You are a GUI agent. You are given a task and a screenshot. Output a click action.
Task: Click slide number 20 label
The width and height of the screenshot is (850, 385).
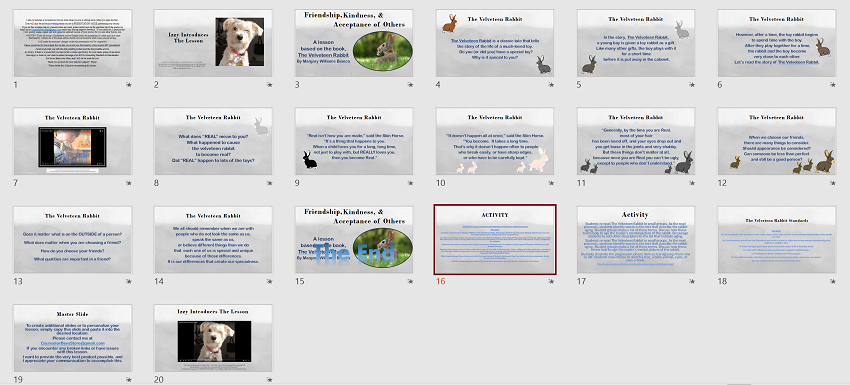click(159, 380)
